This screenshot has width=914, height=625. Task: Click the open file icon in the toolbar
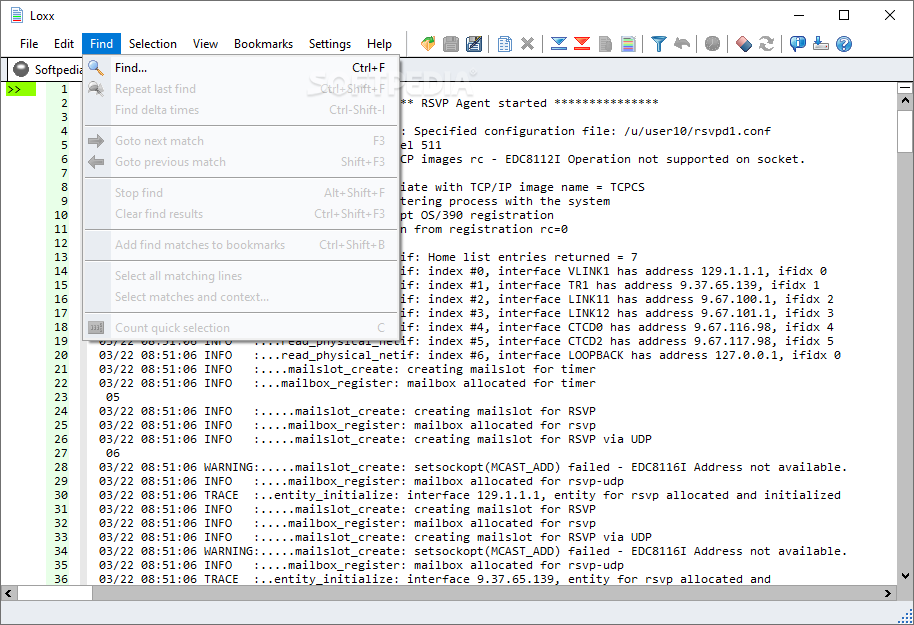(428, 44)
